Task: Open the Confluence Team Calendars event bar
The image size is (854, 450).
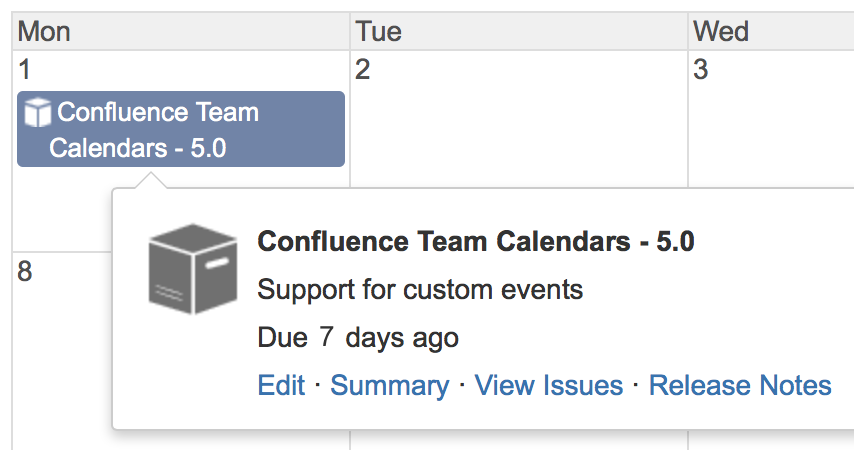Action: pyautogui.click(x=181, y=130)
